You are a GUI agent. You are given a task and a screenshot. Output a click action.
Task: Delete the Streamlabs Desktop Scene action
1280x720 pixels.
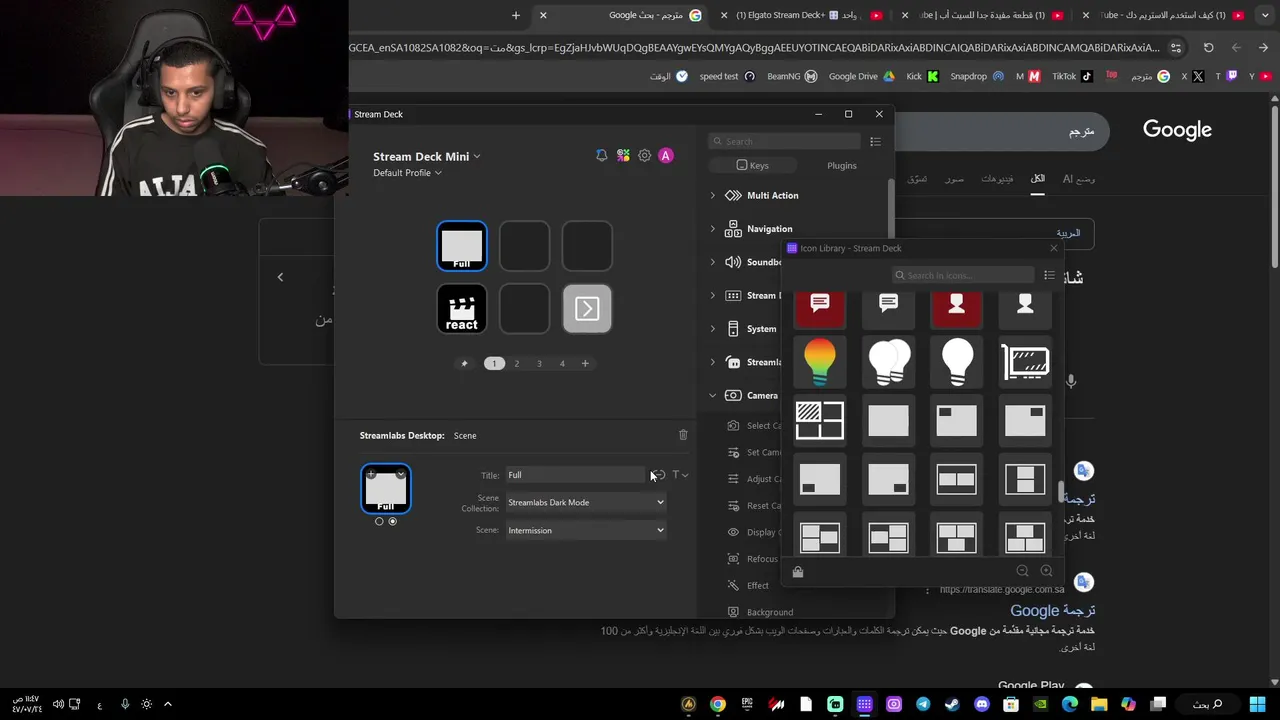(683, 435)
